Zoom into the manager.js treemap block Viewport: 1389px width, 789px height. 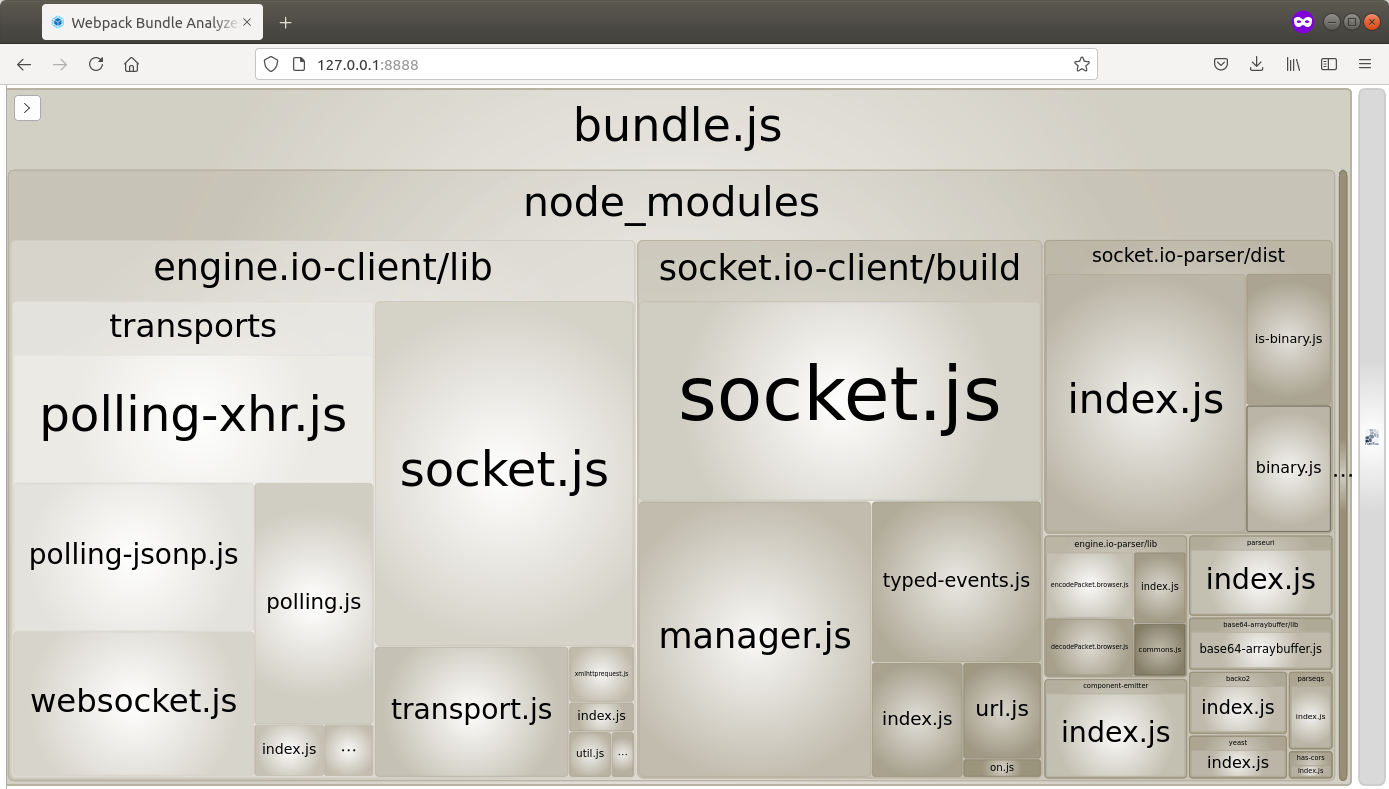click(x=755, y=635)
